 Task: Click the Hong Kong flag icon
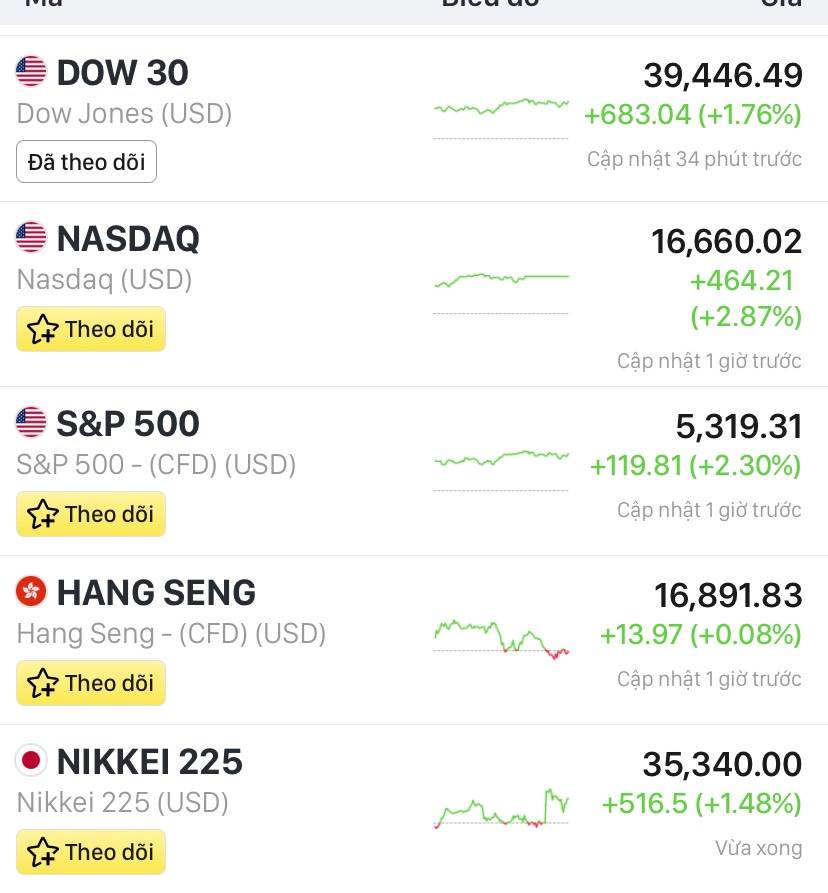point(31,592)
